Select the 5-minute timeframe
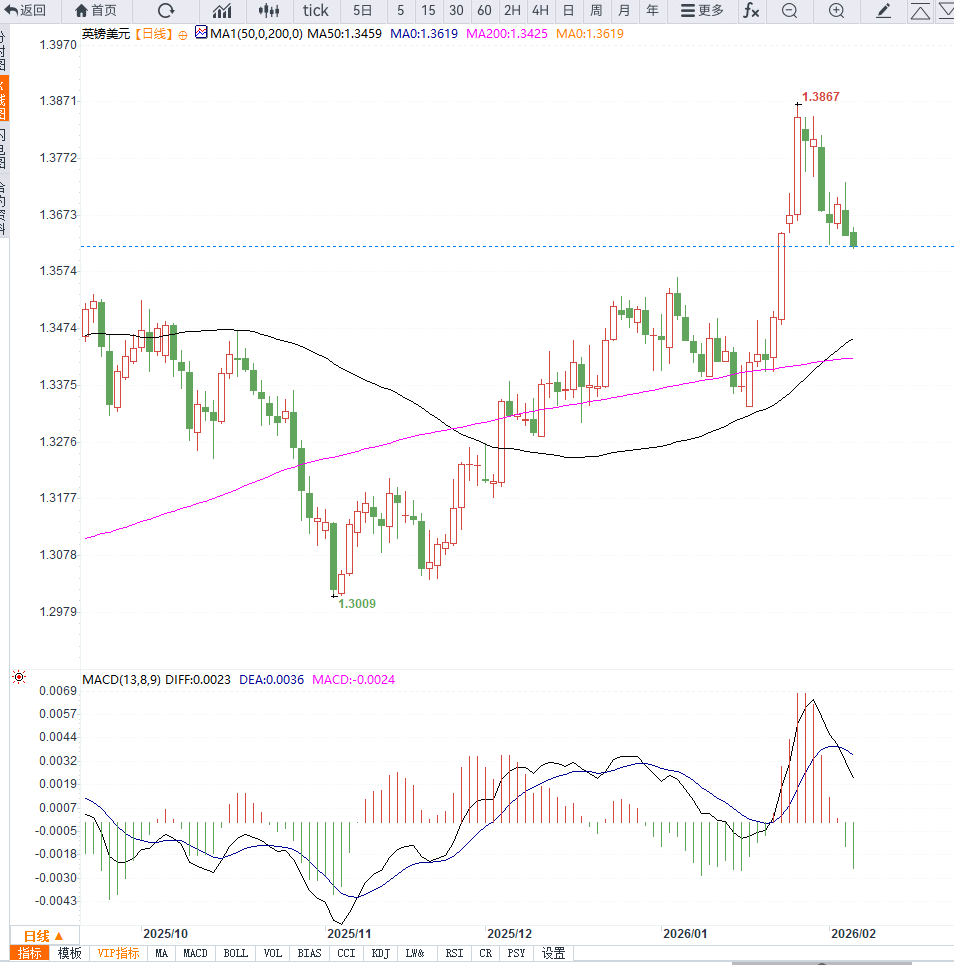 click(x=401, y=10)
